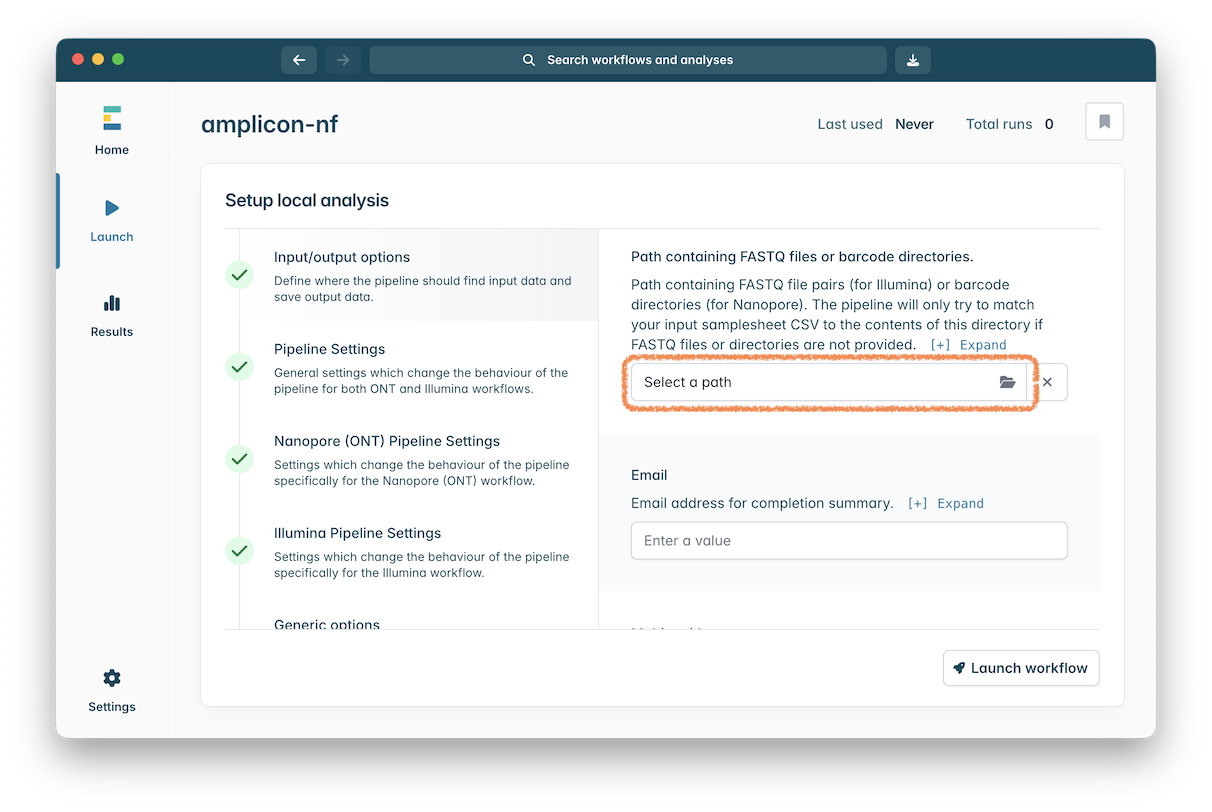Click the Launch workflow button

click(x=1020, y=668)
